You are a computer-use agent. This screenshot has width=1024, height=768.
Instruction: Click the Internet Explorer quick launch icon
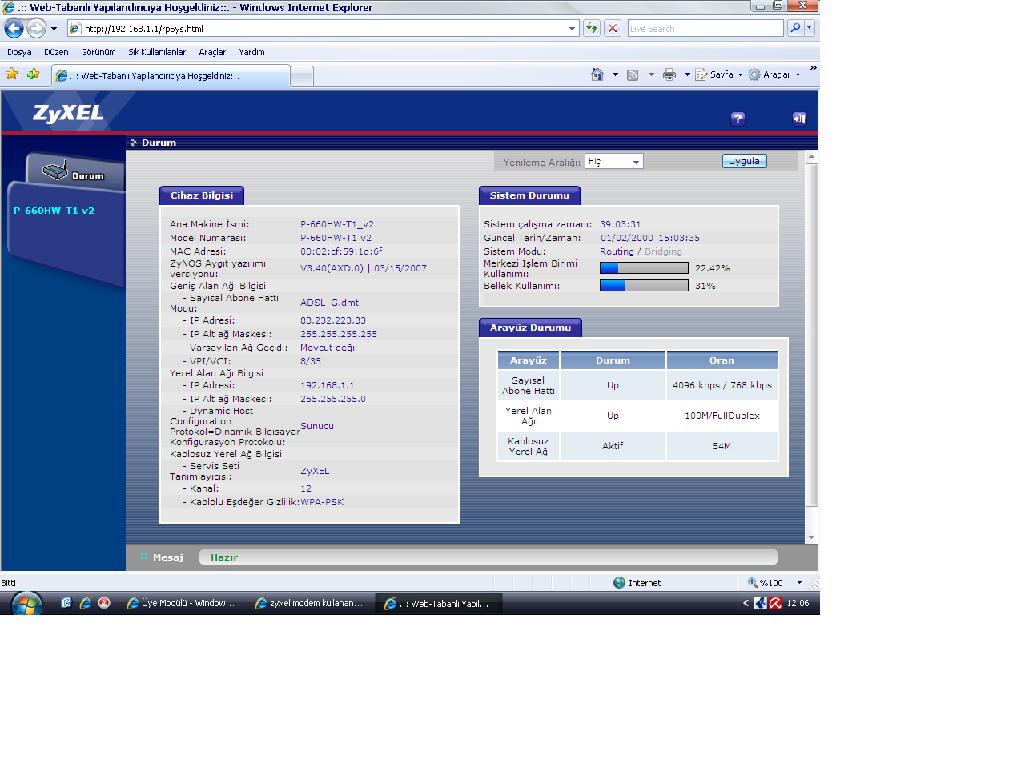[x=85, y=603]
